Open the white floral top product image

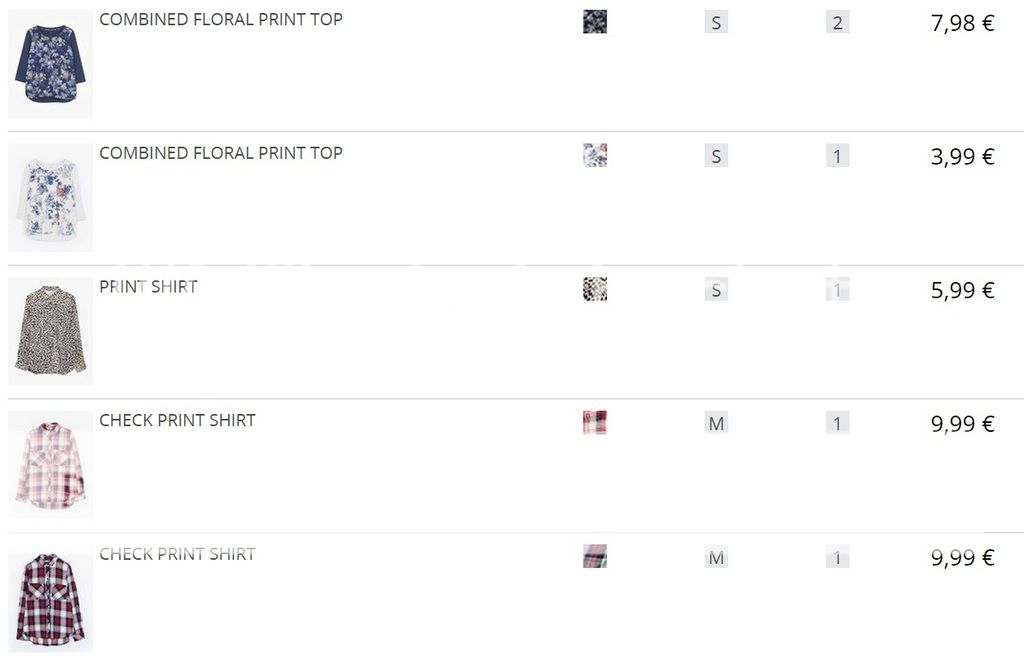[50, 197]
